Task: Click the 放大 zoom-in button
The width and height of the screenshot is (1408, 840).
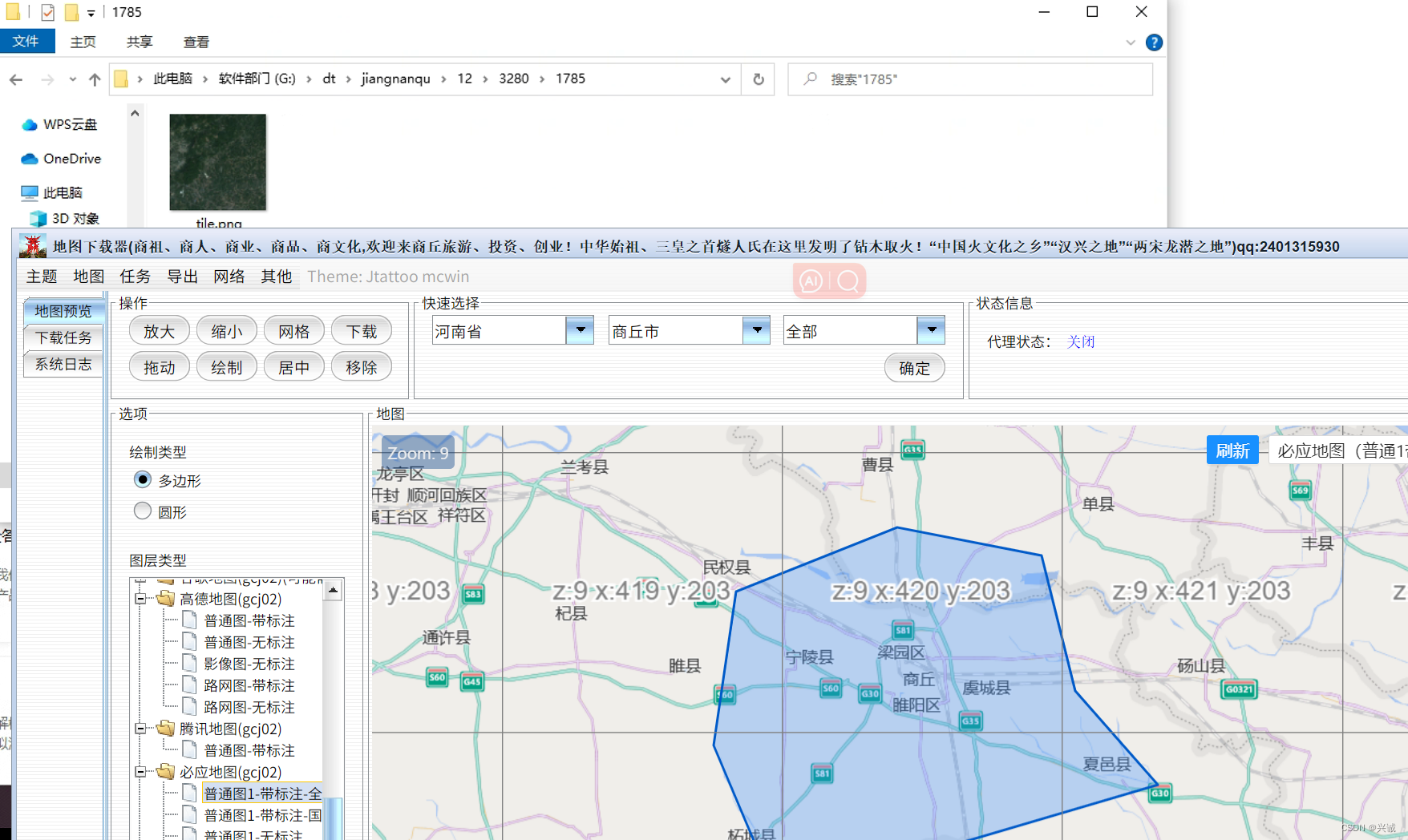Action: click(160, 331)
